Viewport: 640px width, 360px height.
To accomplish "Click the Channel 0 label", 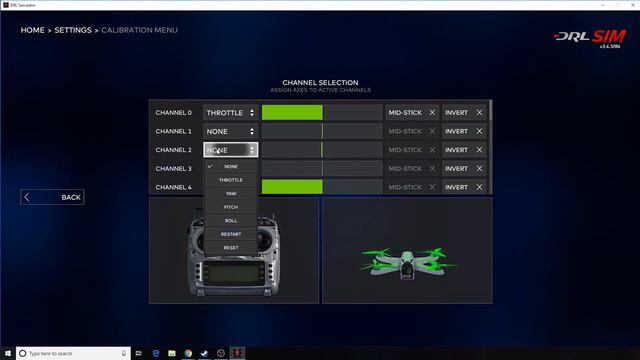I will 173,113.
